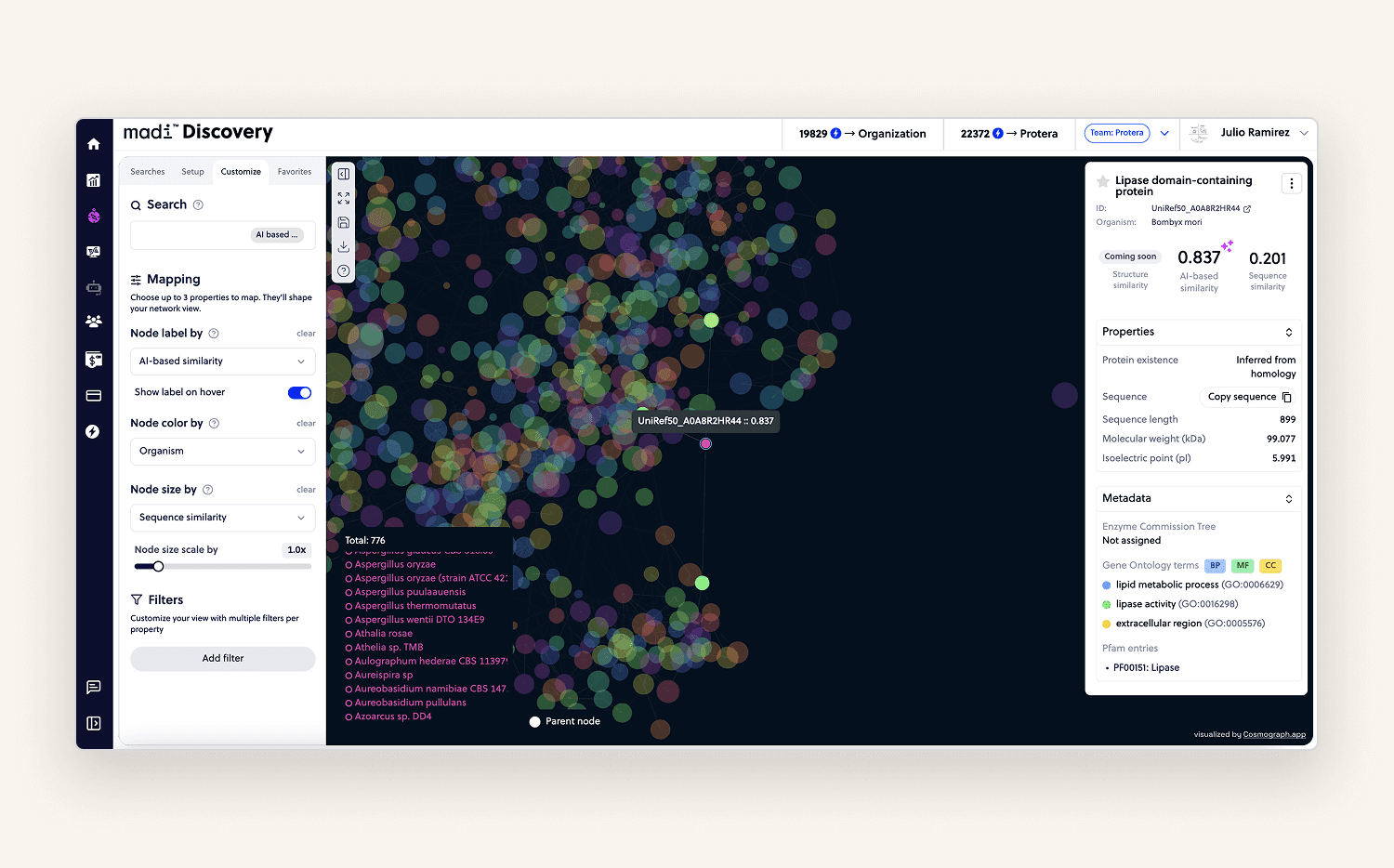The width and height of the screenshot is (1394, 868).
Task: Switch to the Searches tab
Action: click(148, 172)
